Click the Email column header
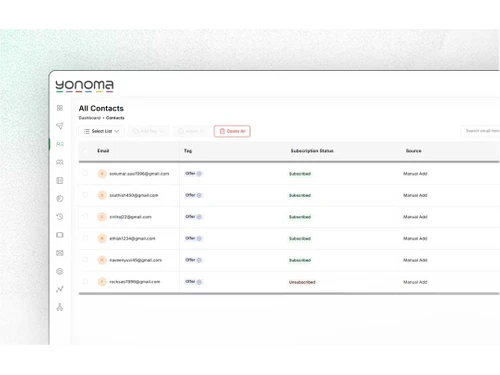The width and height of the screenshot is (500, 375). click(103, 151)
